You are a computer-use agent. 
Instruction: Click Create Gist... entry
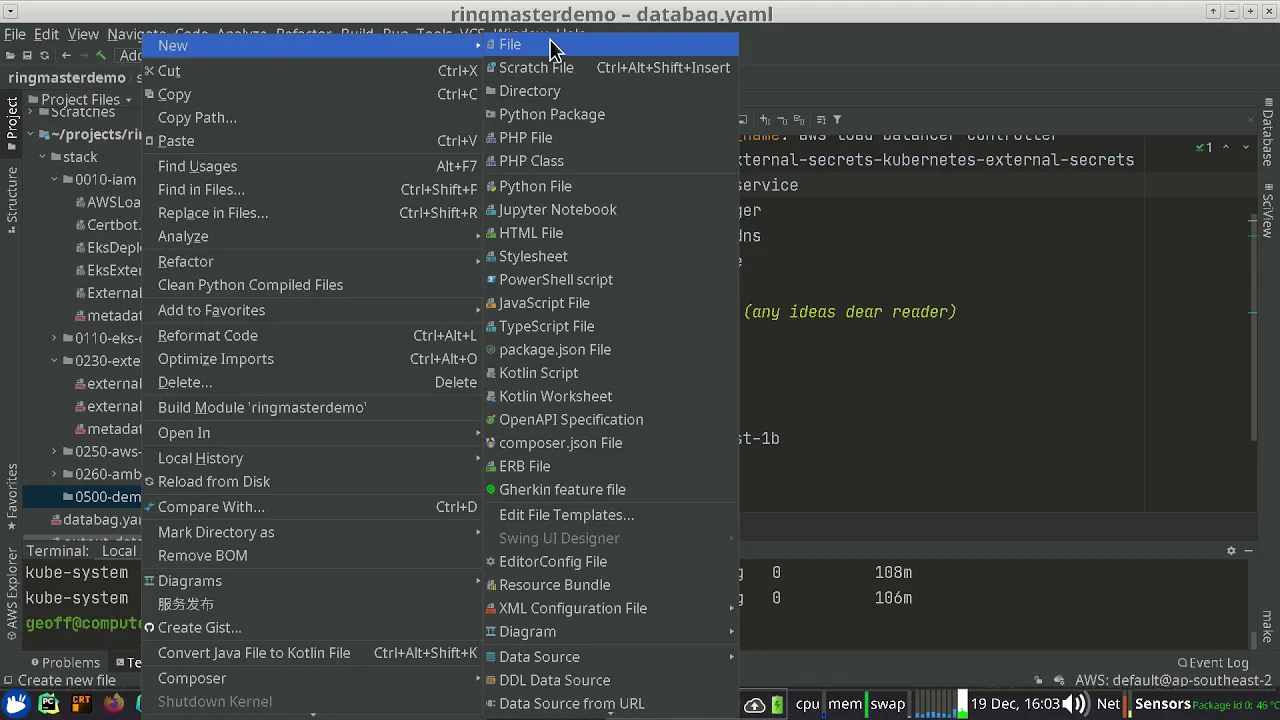313,628
